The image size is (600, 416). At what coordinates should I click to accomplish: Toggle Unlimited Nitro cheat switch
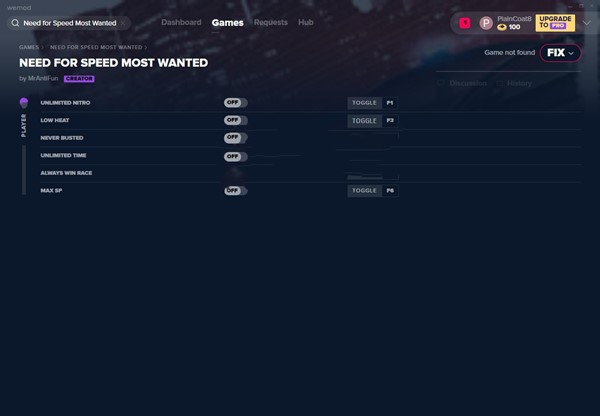click(235, 103)
